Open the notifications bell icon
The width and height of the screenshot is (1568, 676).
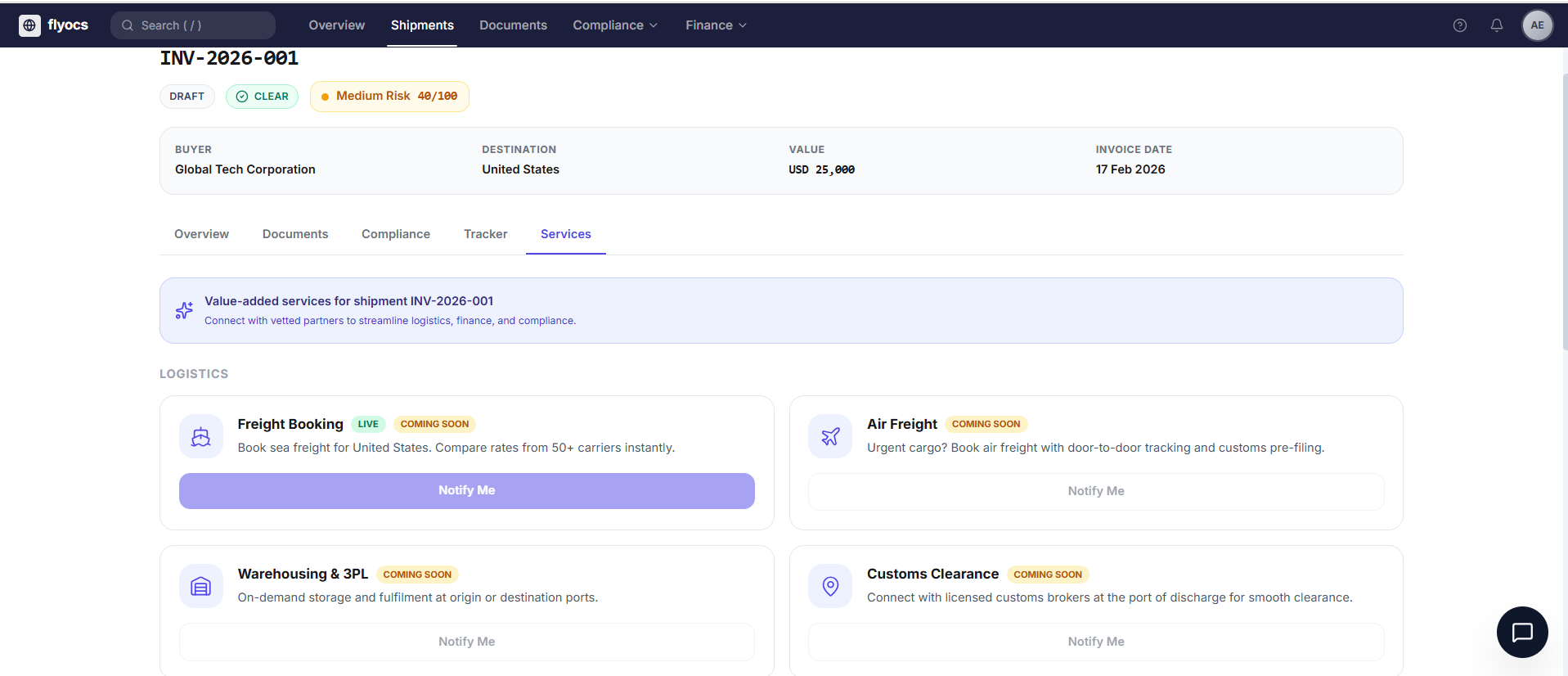(x=1496, y=25)
